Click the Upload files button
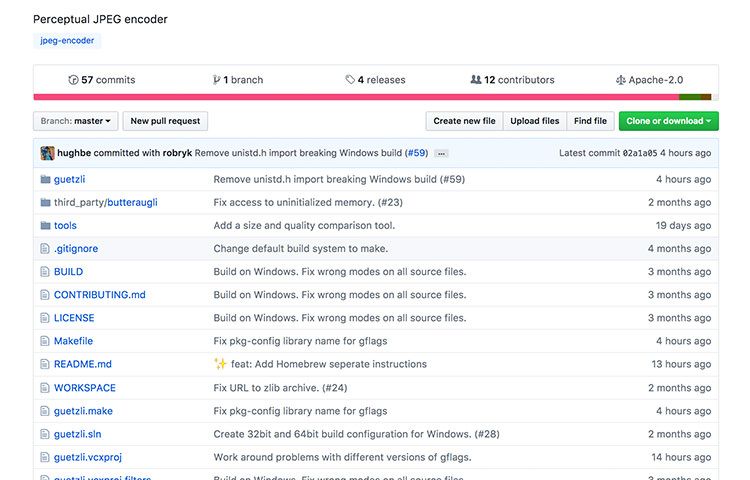 [x=534, y=121]
